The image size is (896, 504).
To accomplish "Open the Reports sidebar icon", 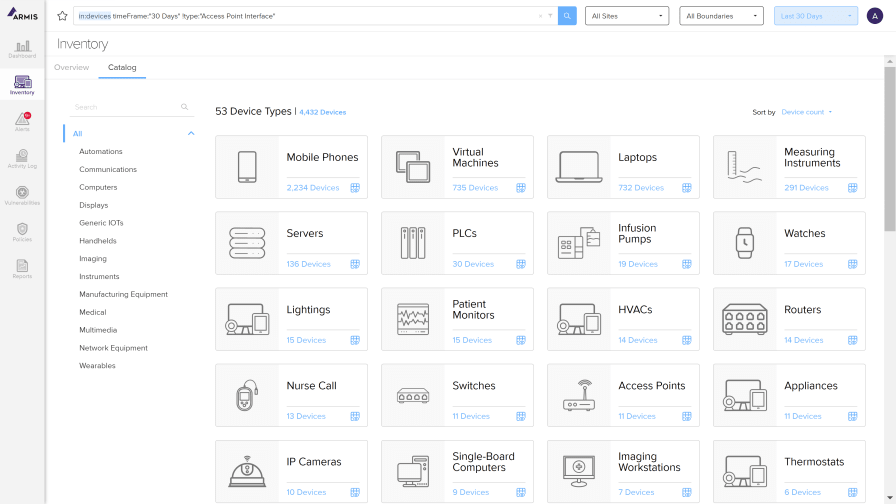I will click(x=22, y=268).
